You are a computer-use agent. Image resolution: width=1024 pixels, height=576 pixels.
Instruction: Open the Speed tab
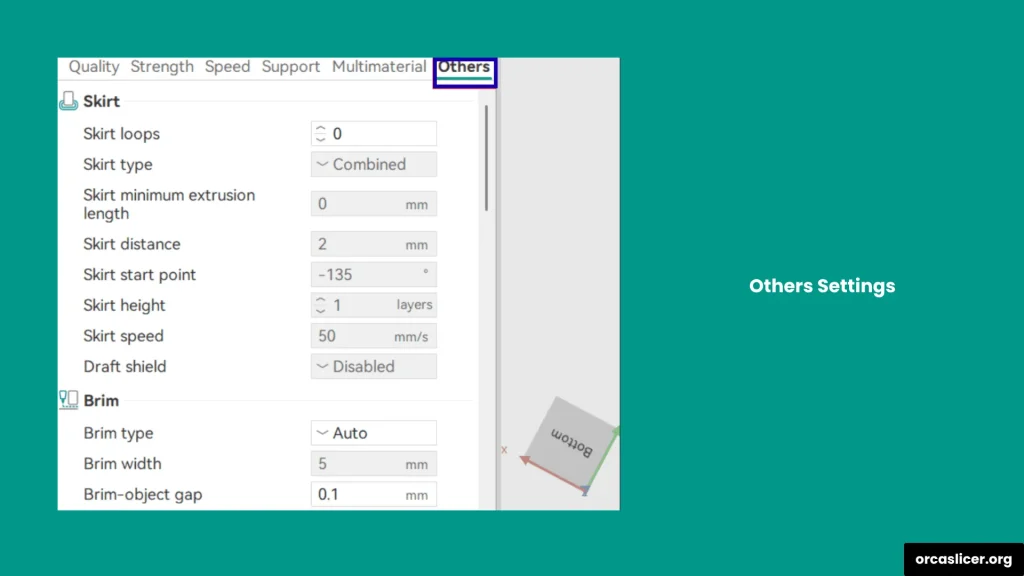coord(227,67)
